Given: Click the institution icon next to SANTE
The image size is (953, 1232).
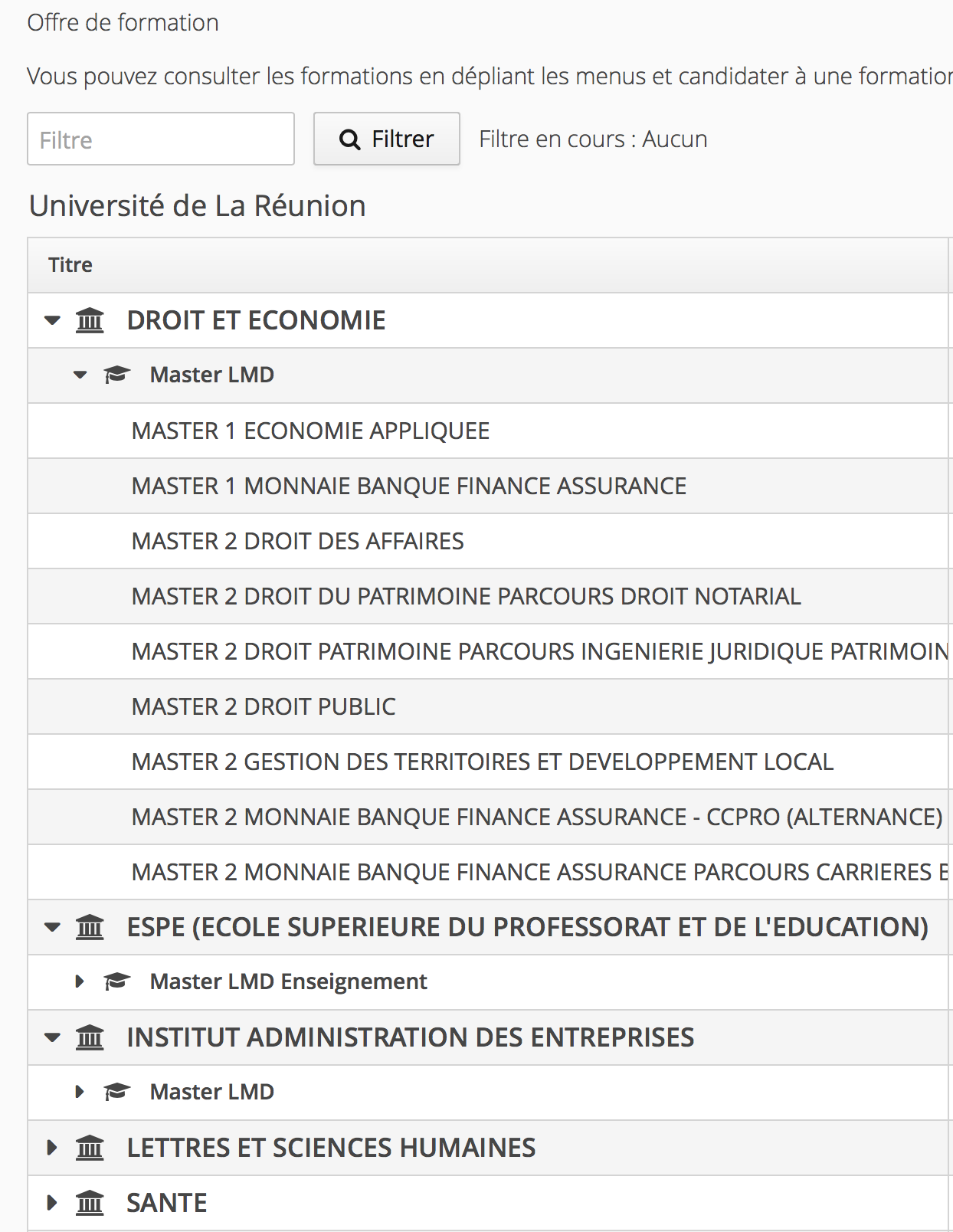Looking at the screenshot, I should pos(90,1203).
